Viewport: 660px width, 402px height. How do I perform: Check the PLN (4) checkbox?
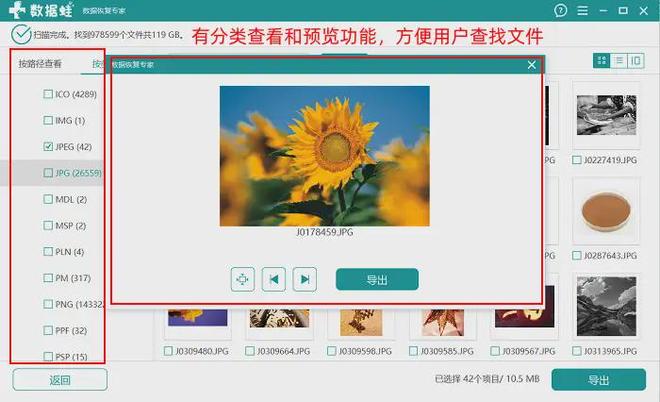point(48,252)
